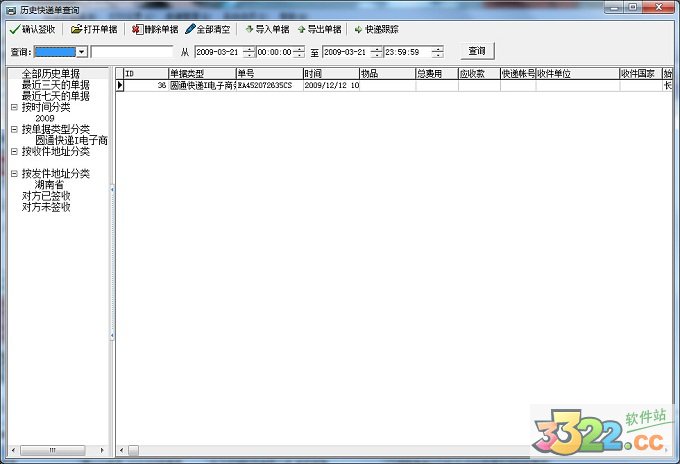Click the tree panel's right scroll arrow
Screen dimensions: 680x464
102,451
